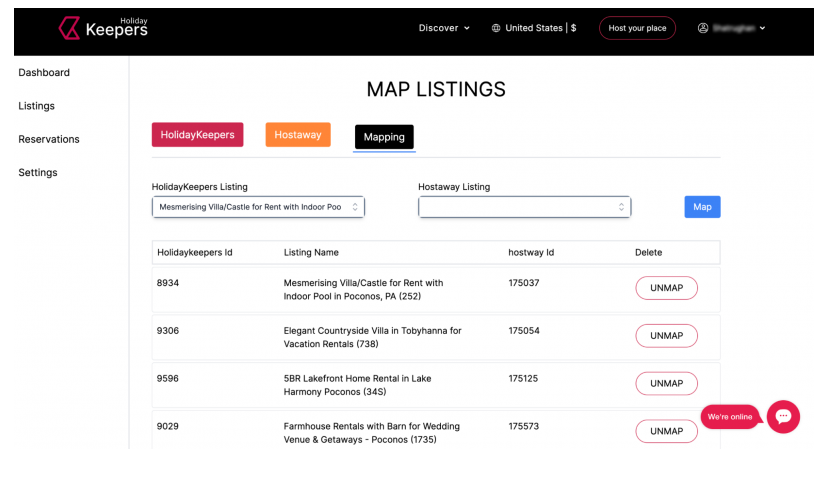Unmap listing 9596 5BR Lakefront Home
The height and width of the screenshot is (482, 829).
(x=666, y=384)
